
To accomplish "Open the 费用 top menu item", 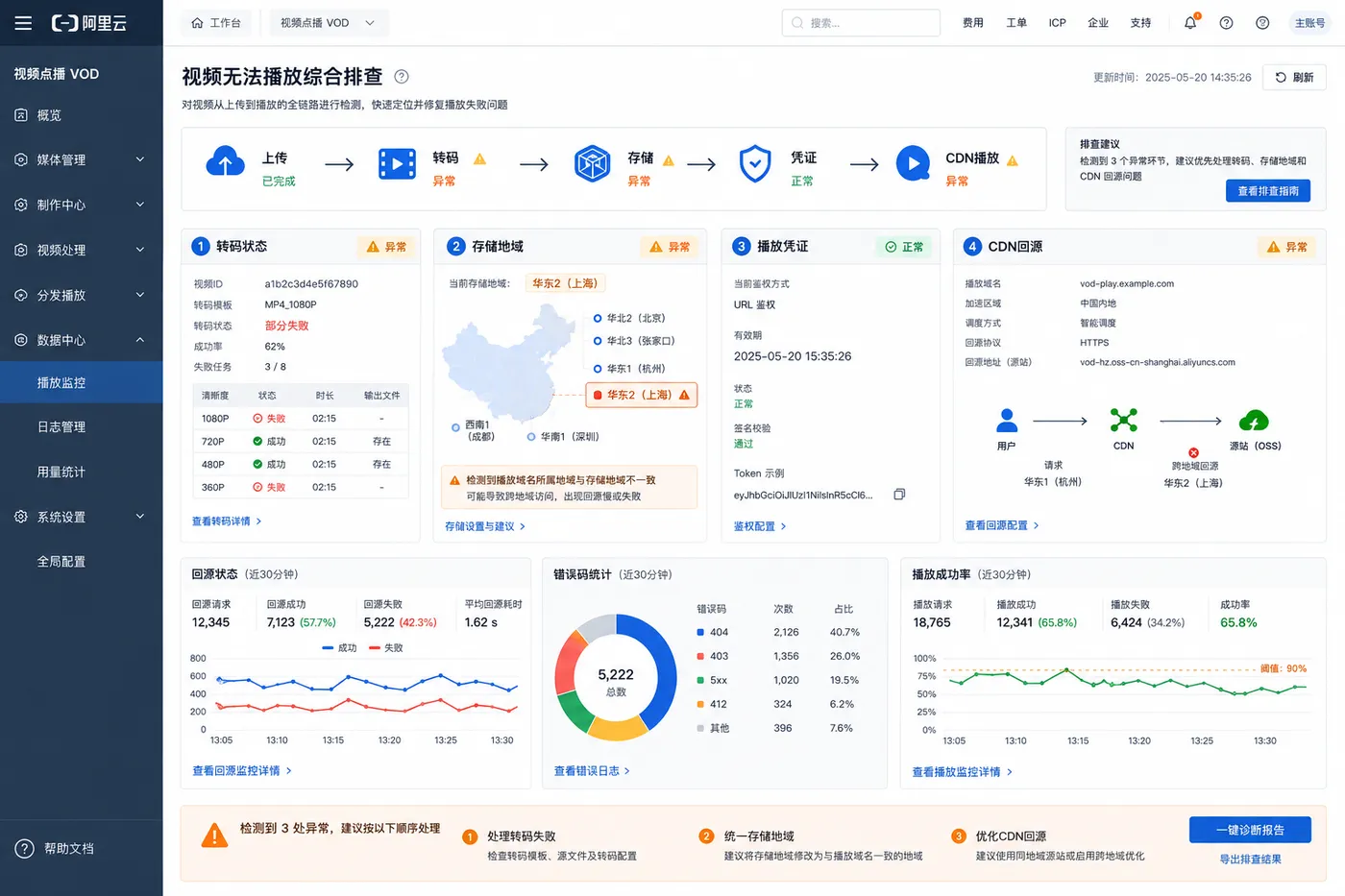I will 973,23.
